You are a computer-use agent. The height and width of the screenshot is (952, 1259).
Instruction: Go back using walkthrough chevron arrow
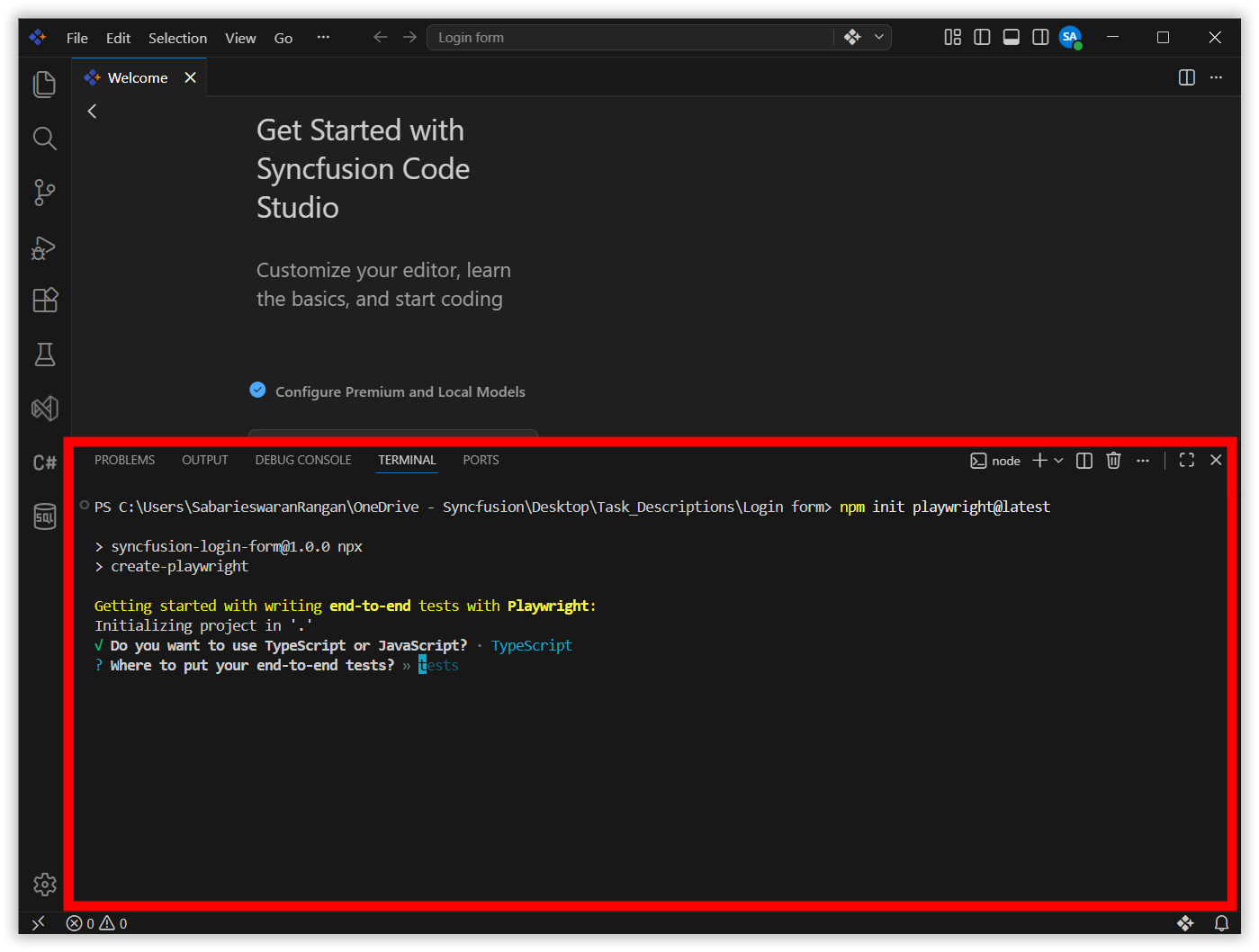92,111
